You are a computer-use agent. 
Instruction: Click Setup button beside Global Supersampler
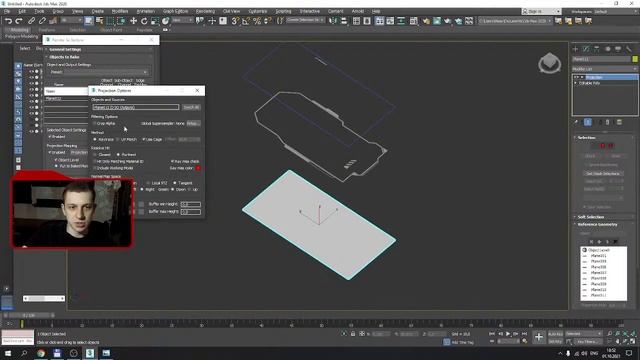[x=193, y=123]
